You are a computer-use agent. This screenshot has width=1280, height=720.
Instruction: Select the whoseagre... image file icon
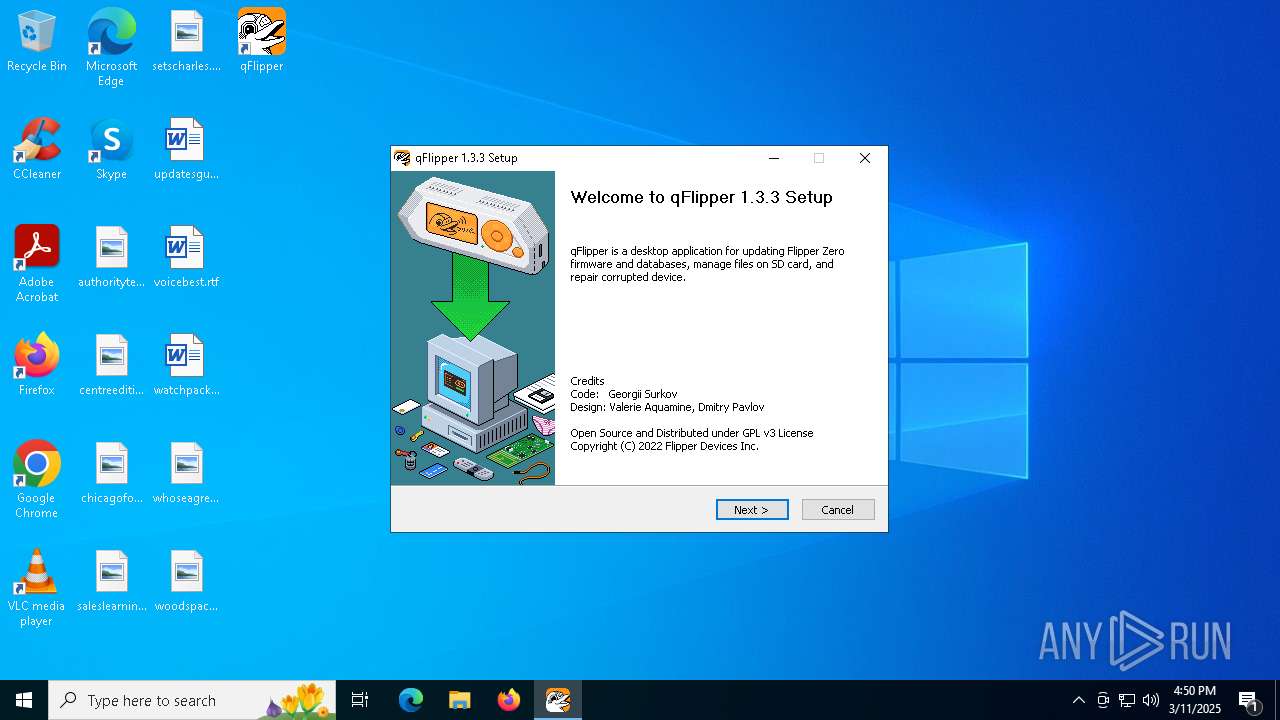pos(186,473)
